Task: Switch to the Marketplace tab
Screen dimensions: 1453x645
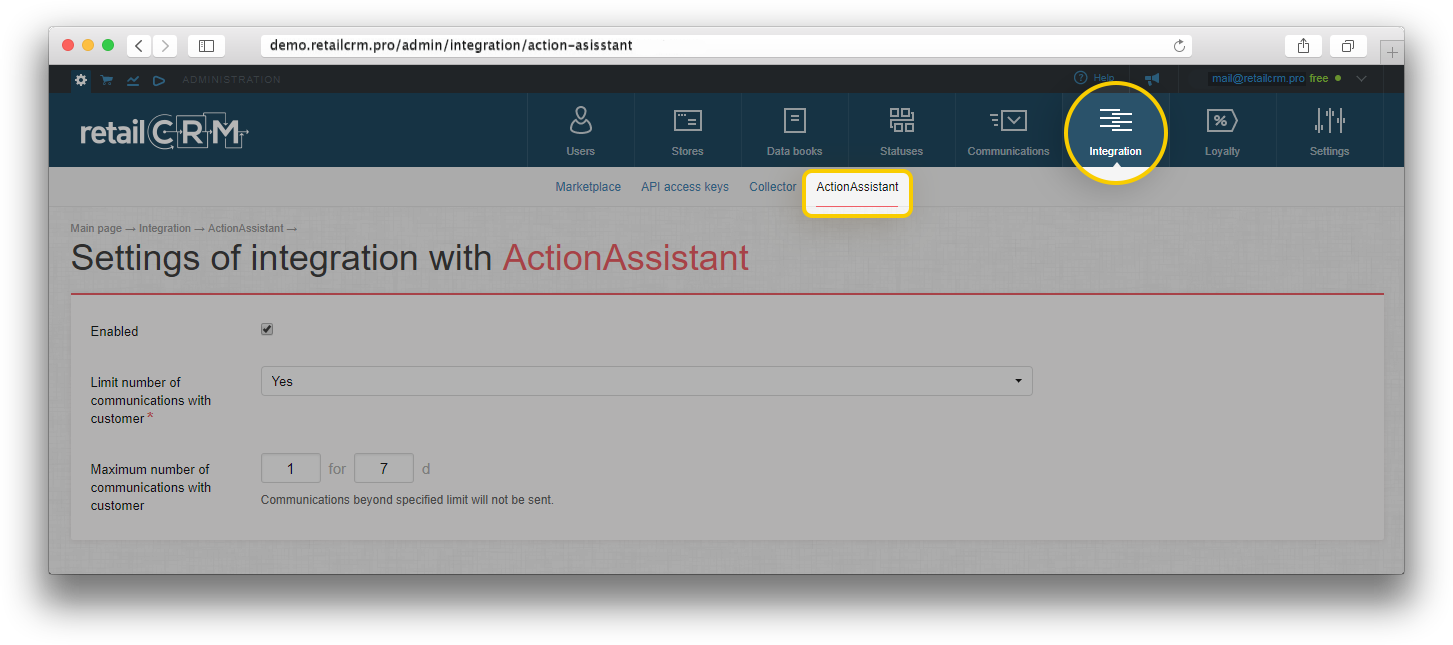Action: point(588,187)
